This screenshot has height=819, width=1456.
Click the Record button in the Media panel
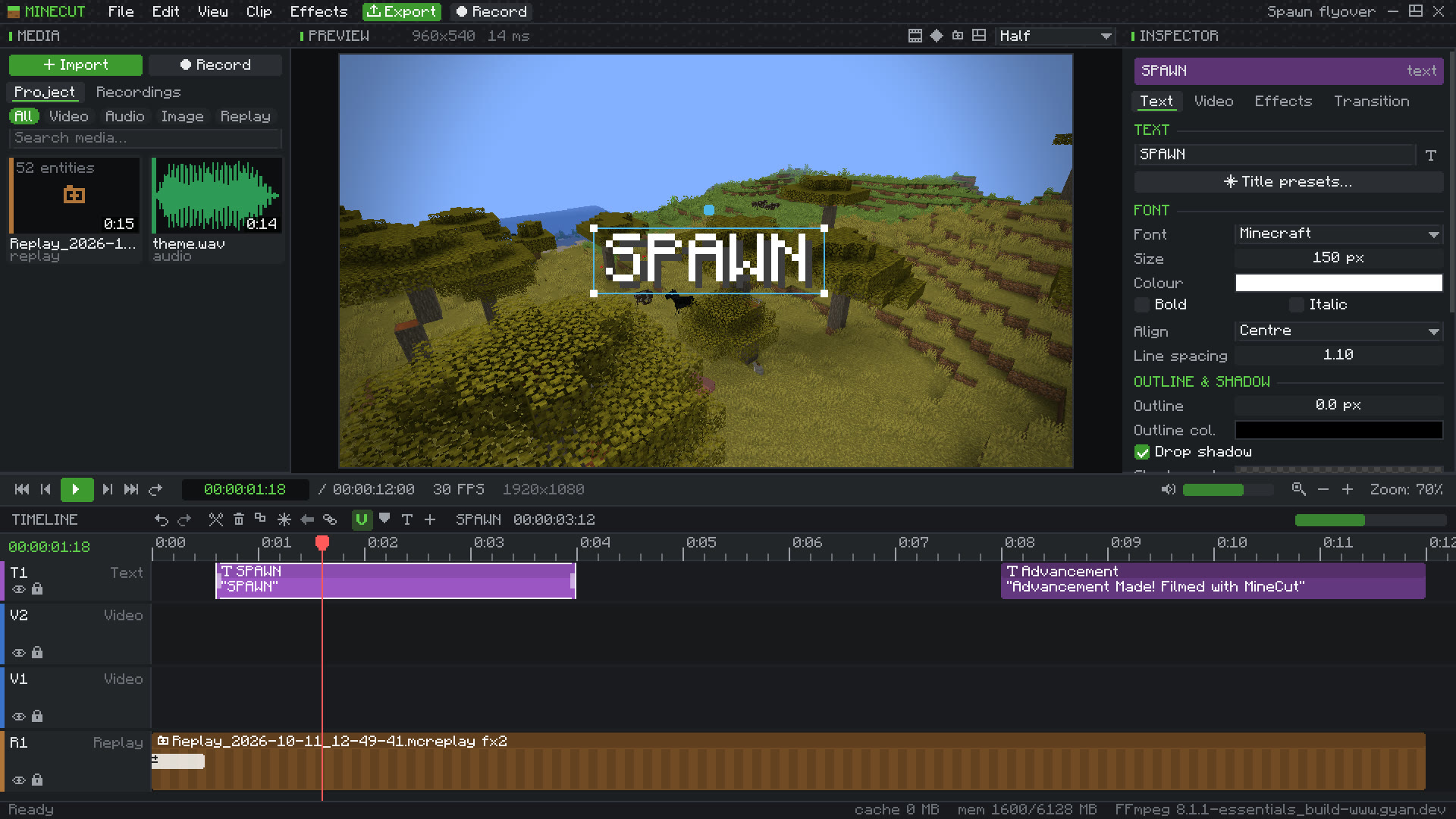[215, 65]
